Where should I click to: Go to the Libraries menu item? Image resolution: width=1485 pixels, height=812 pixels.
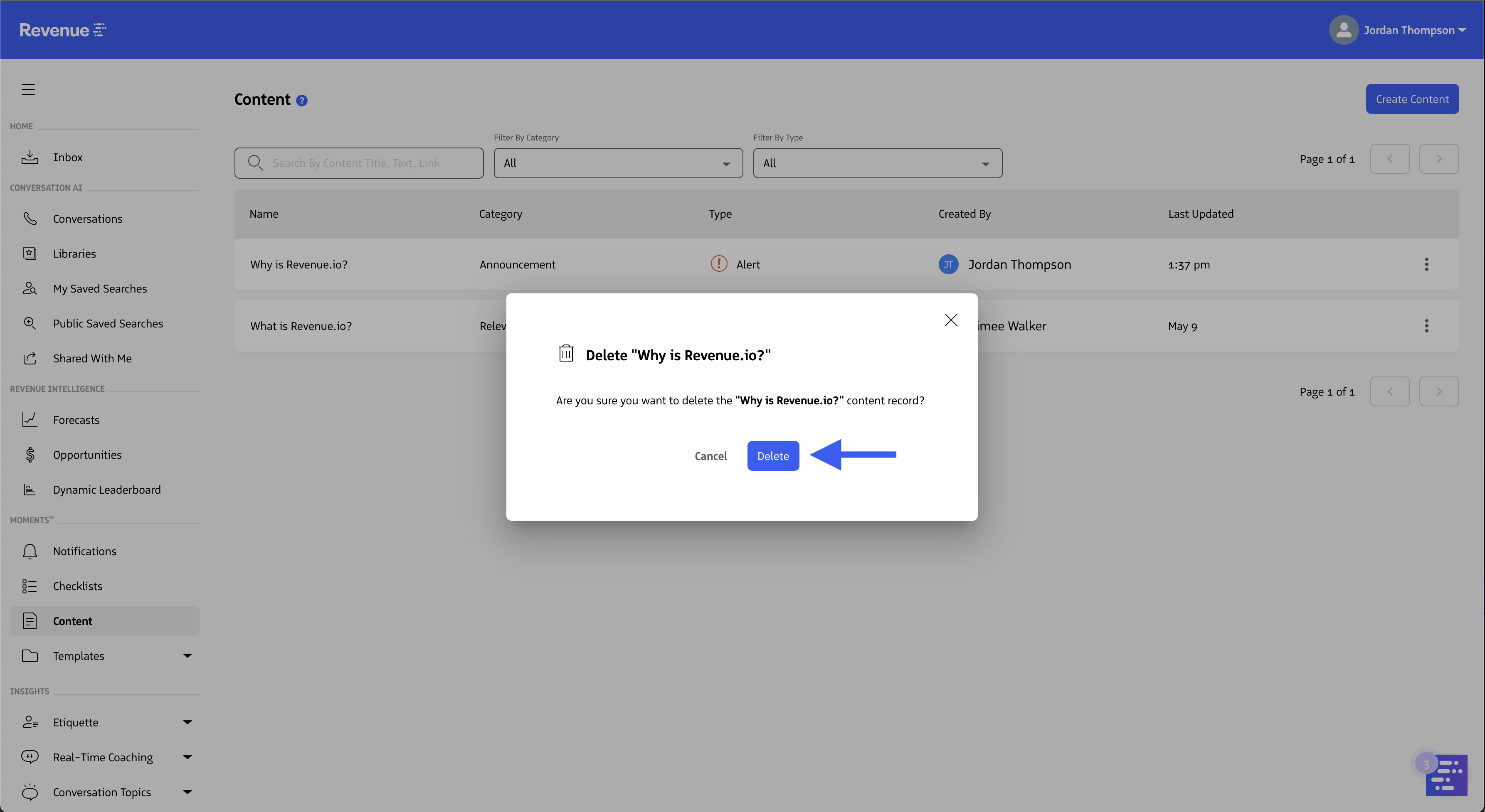[104, 253]
